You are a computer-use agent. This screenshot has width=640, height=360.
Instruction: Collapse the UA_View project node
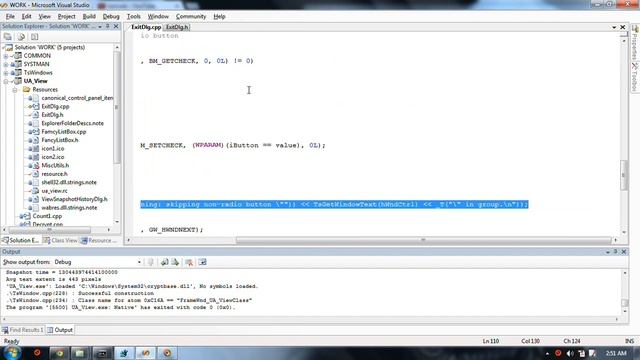click(6, 81)
